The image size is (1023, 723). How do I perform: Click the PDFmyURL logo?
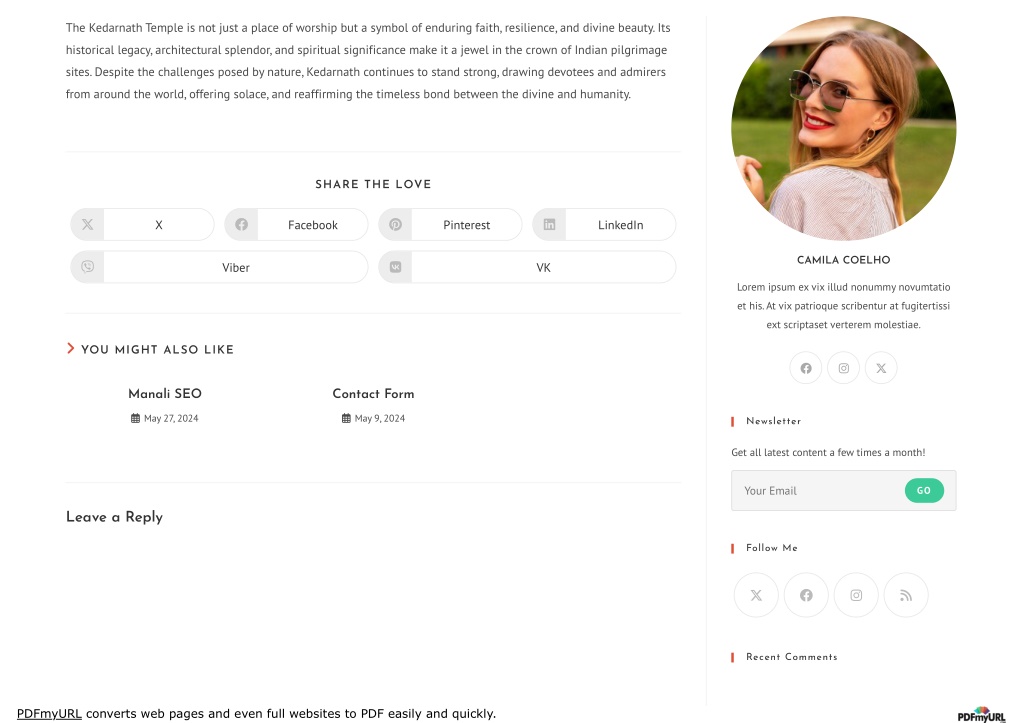tap(981, 715)
